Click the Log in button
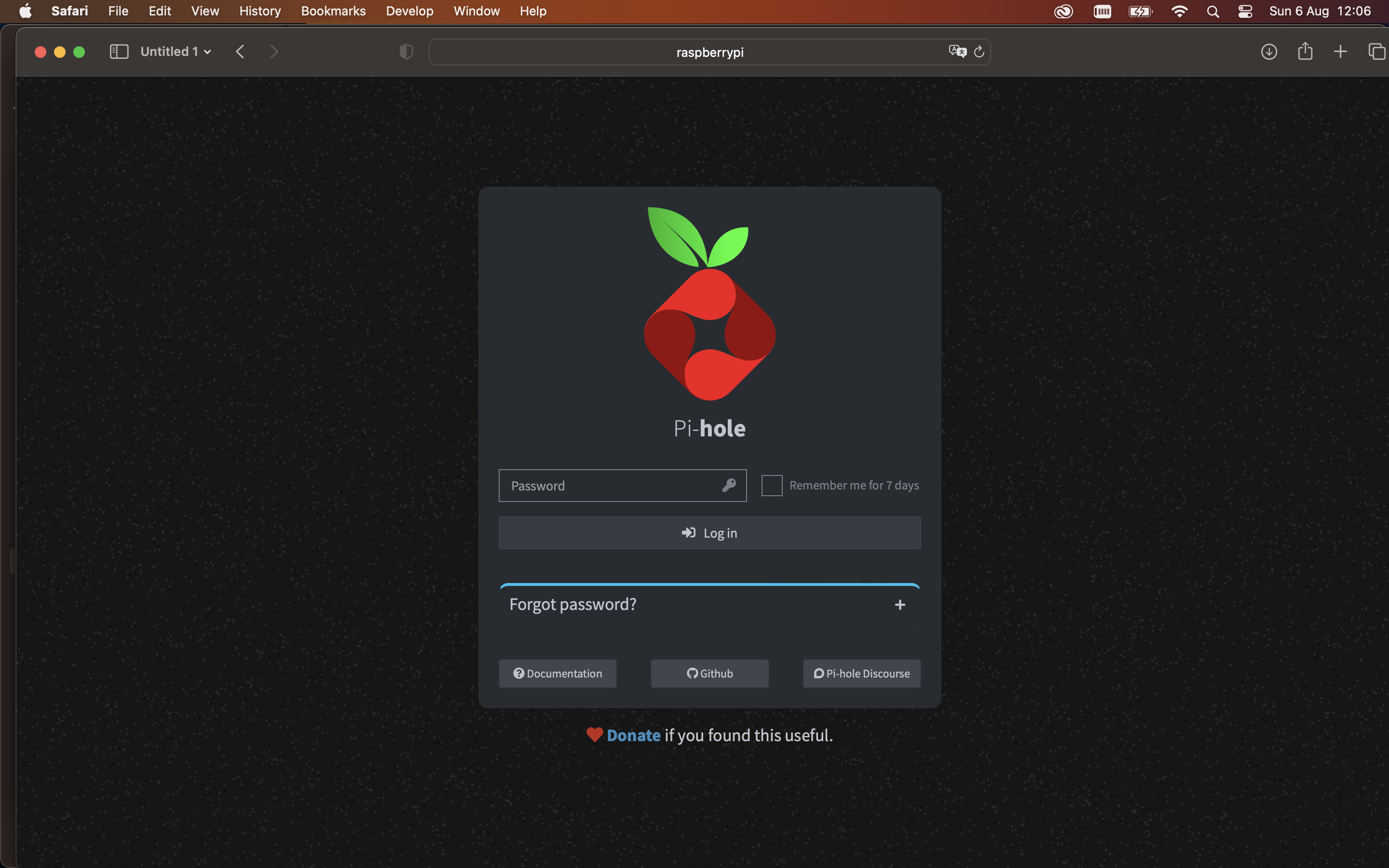 (709, 533)
